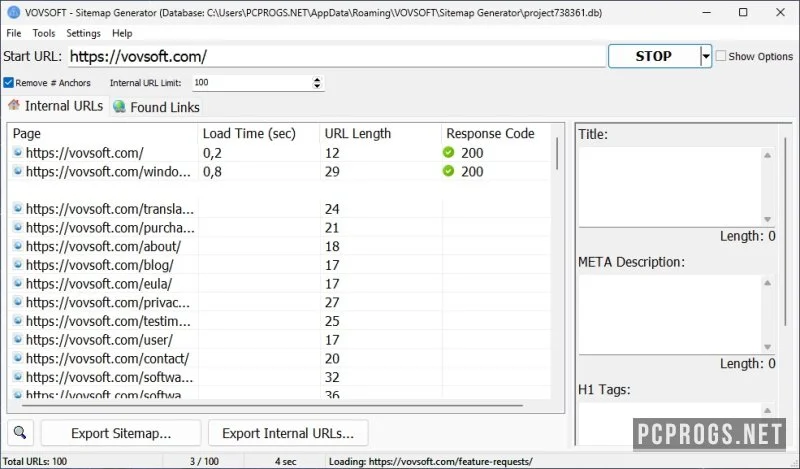Viewport: 800px width, 469px height.
Task: Click status bar Loading feature-requests text
Action: 431,461
